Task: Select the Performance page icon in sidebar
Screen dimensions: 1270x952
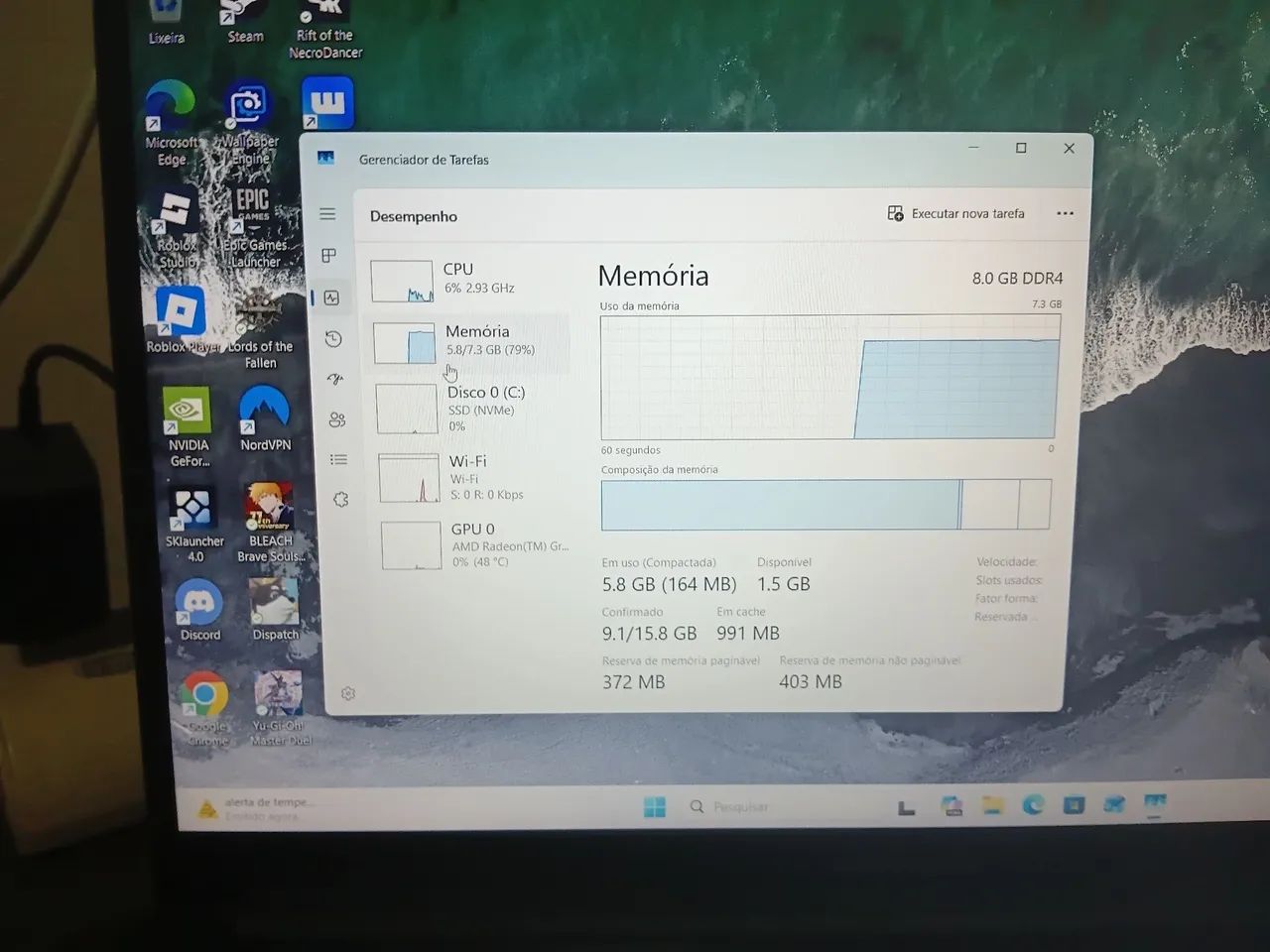Action: click(331, 297)
